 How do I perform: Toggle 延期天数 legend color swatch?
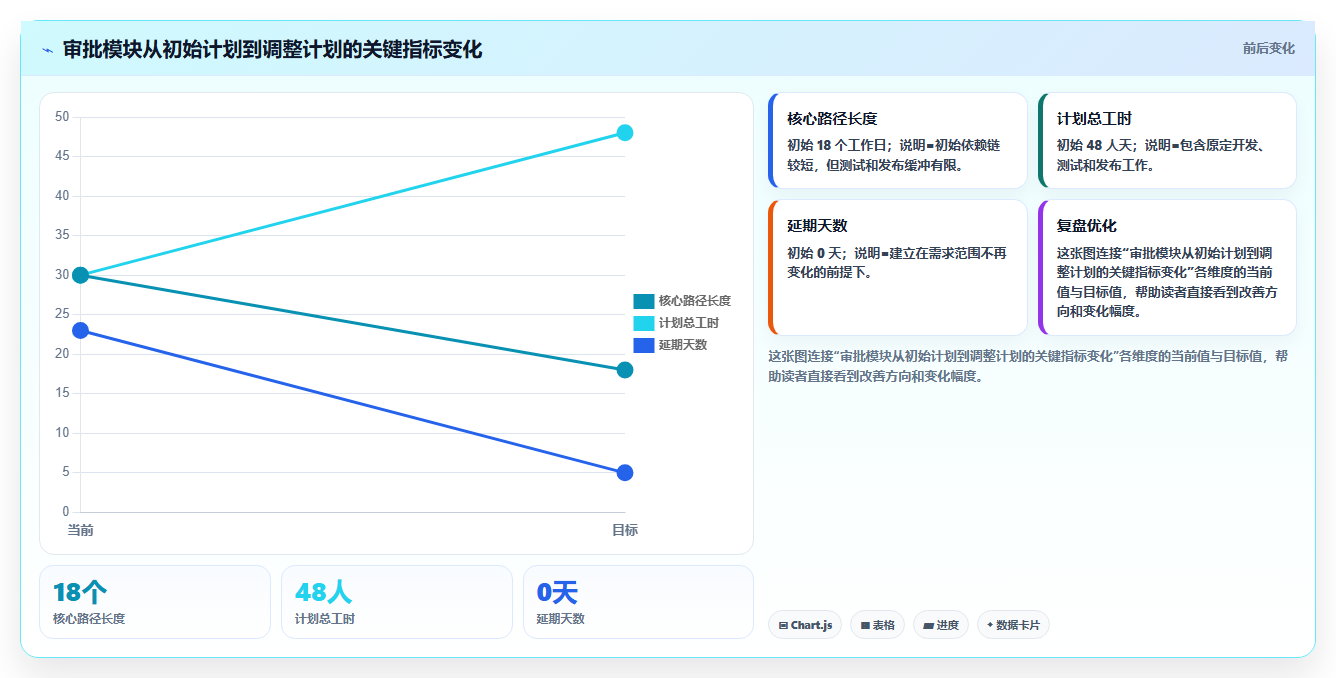pyautogui.click(x=644, y=345)
